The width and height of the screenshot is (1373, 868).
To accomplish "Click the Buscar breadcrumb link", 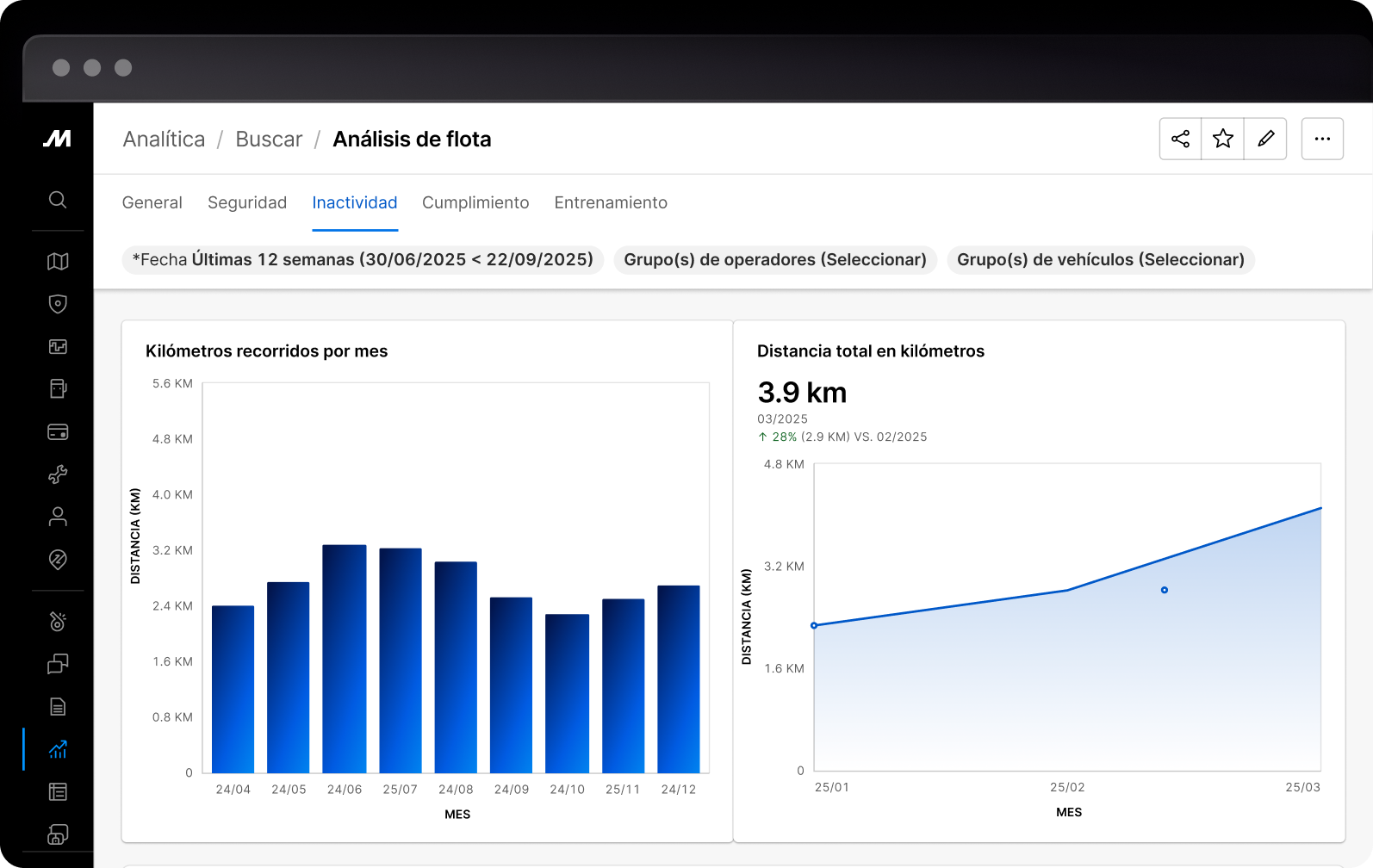I will coord(269,139).
